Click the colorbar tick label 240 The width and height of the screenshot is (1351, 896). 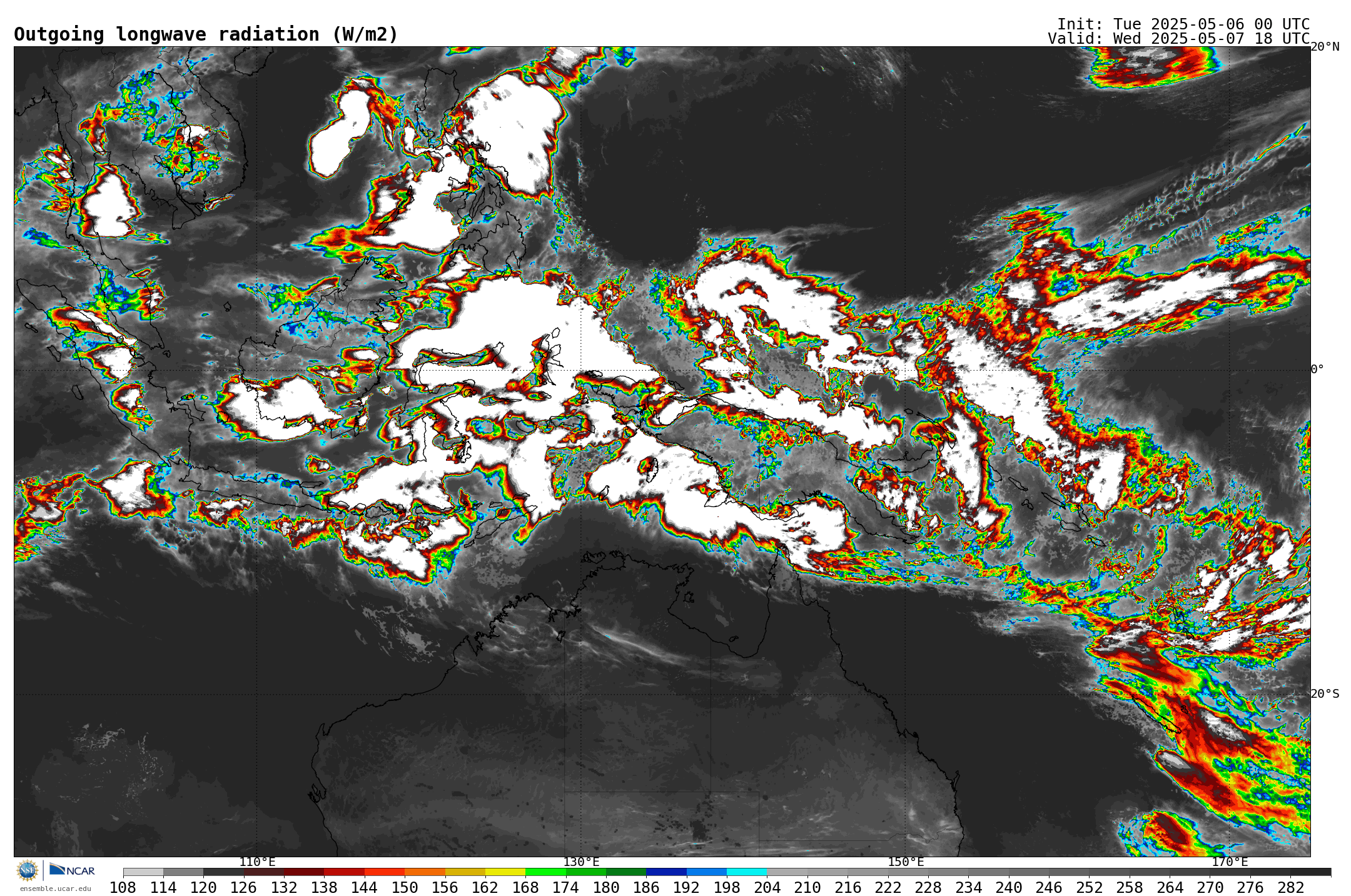pyautogui.click(x=1009, y=888)
